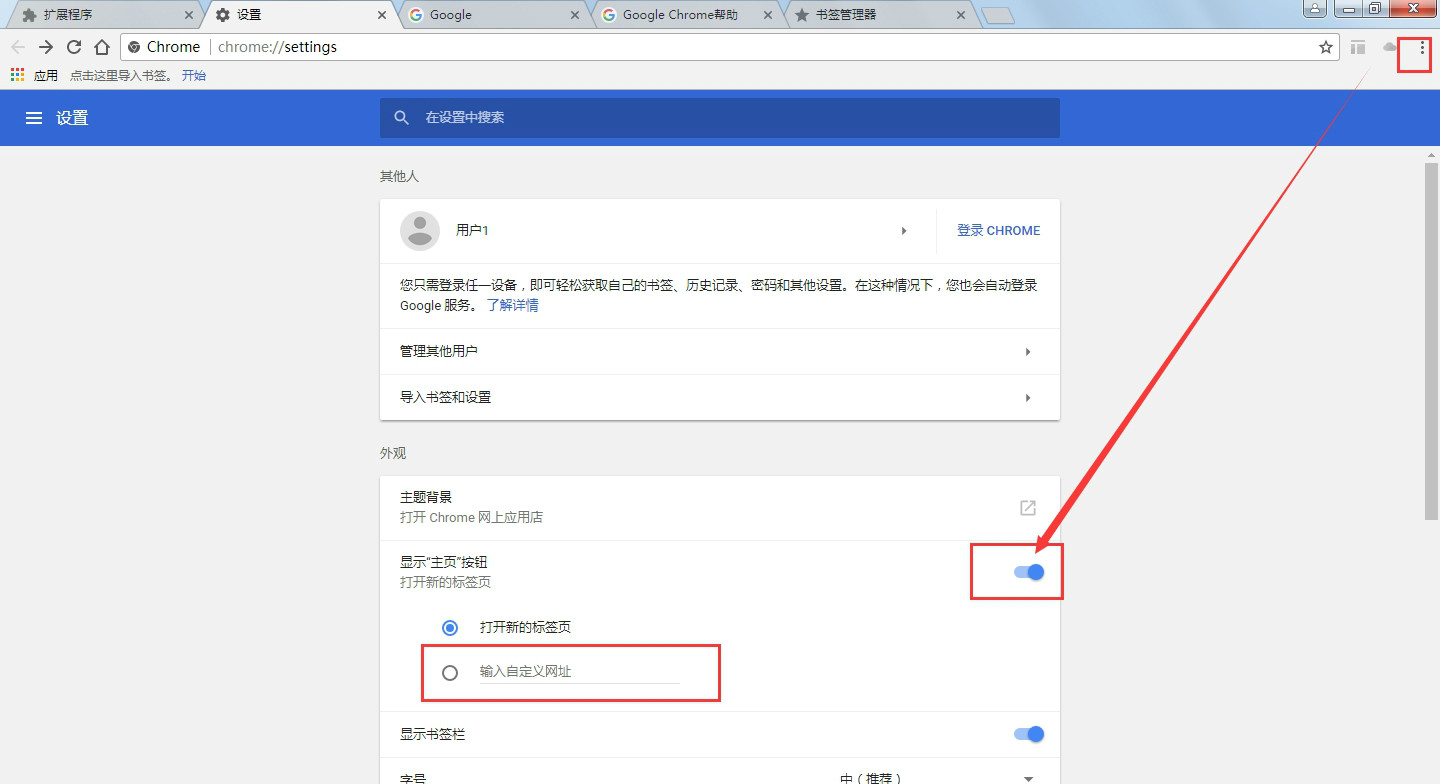Expand the 管理其他用户 arrow
1440x784 pixels.
1028,352
